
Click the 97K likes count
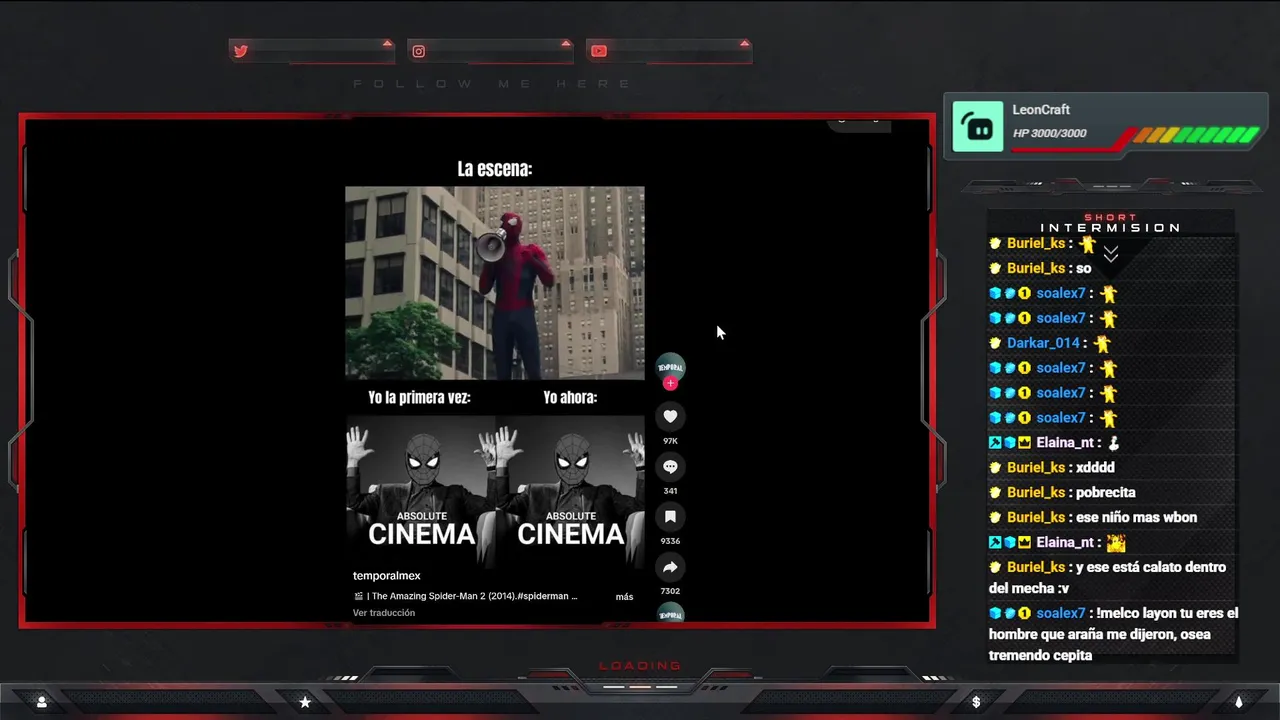(x=670, y=441)
